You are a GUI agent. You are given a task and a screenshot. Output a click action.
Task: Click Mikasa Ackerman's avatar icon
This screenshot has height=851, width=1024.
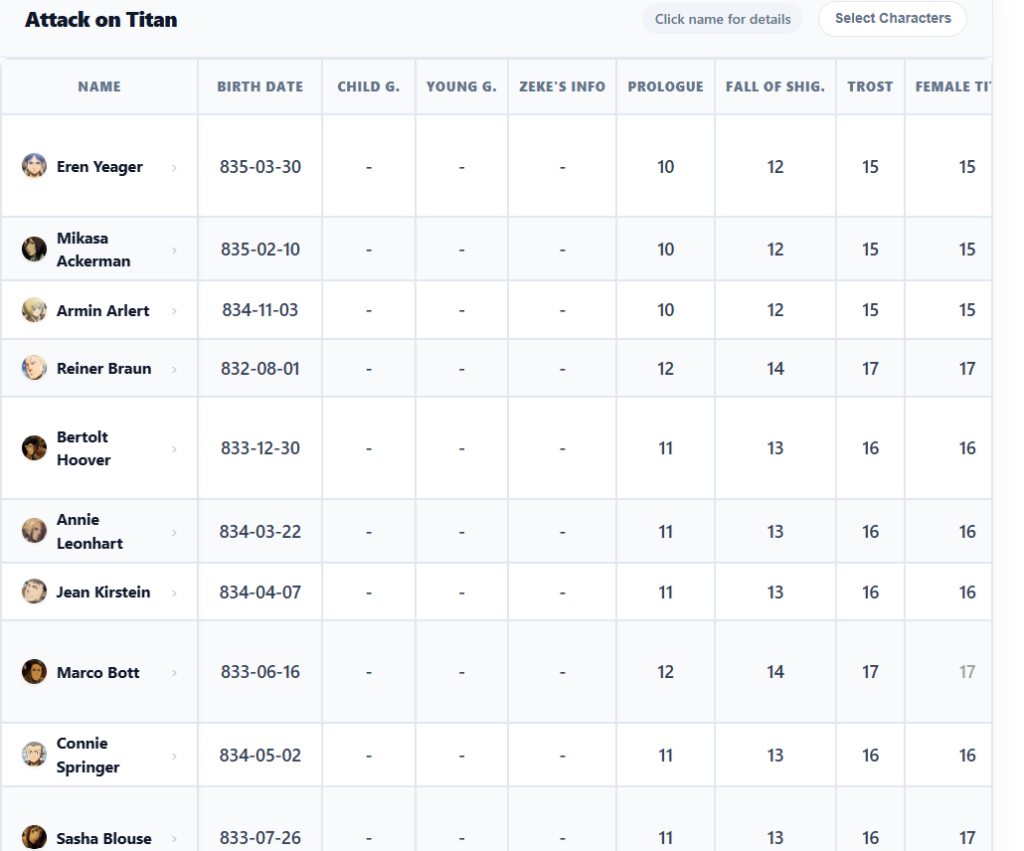(x=34, y=249)
